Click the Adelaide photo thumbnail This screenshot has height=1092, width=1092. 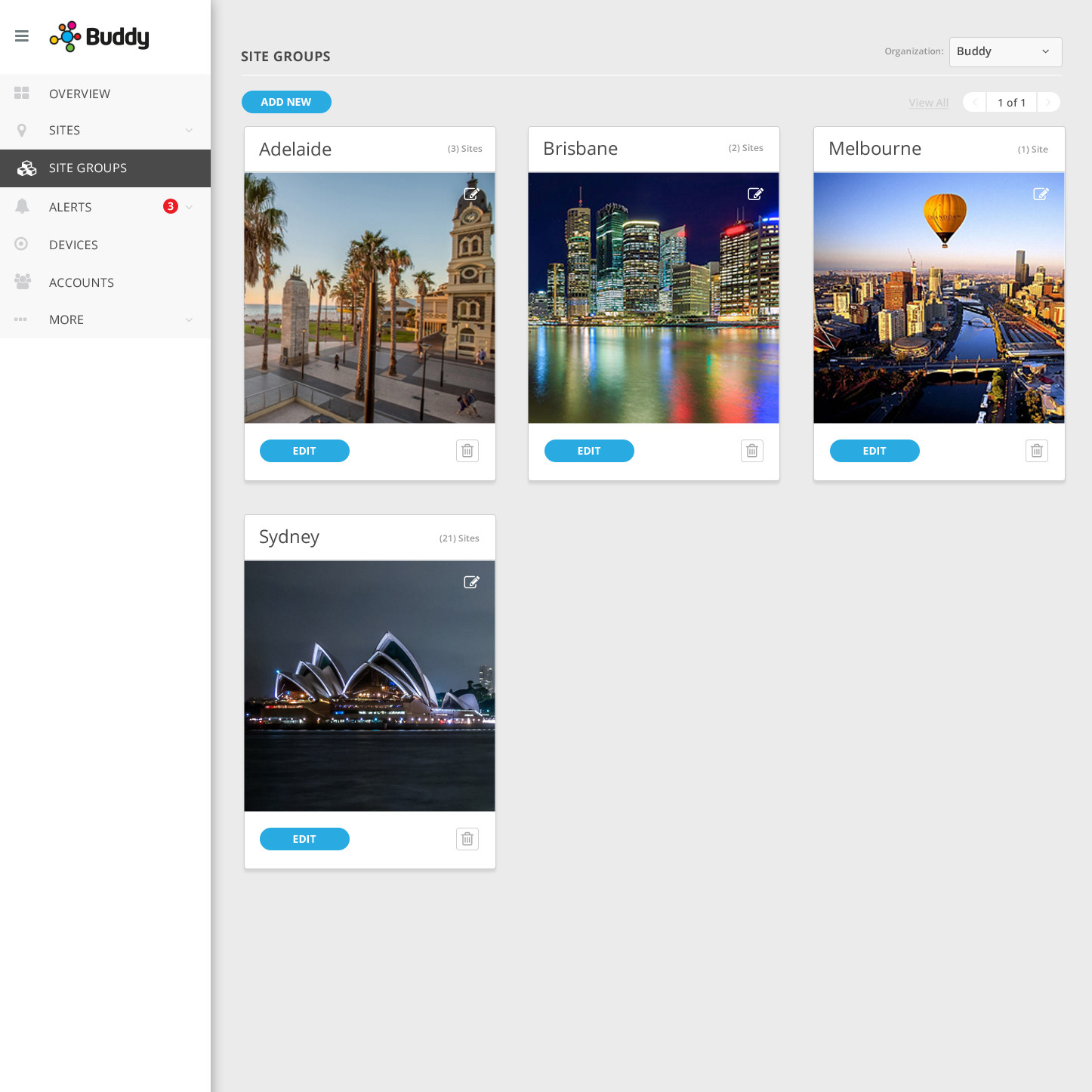(369, 298)
